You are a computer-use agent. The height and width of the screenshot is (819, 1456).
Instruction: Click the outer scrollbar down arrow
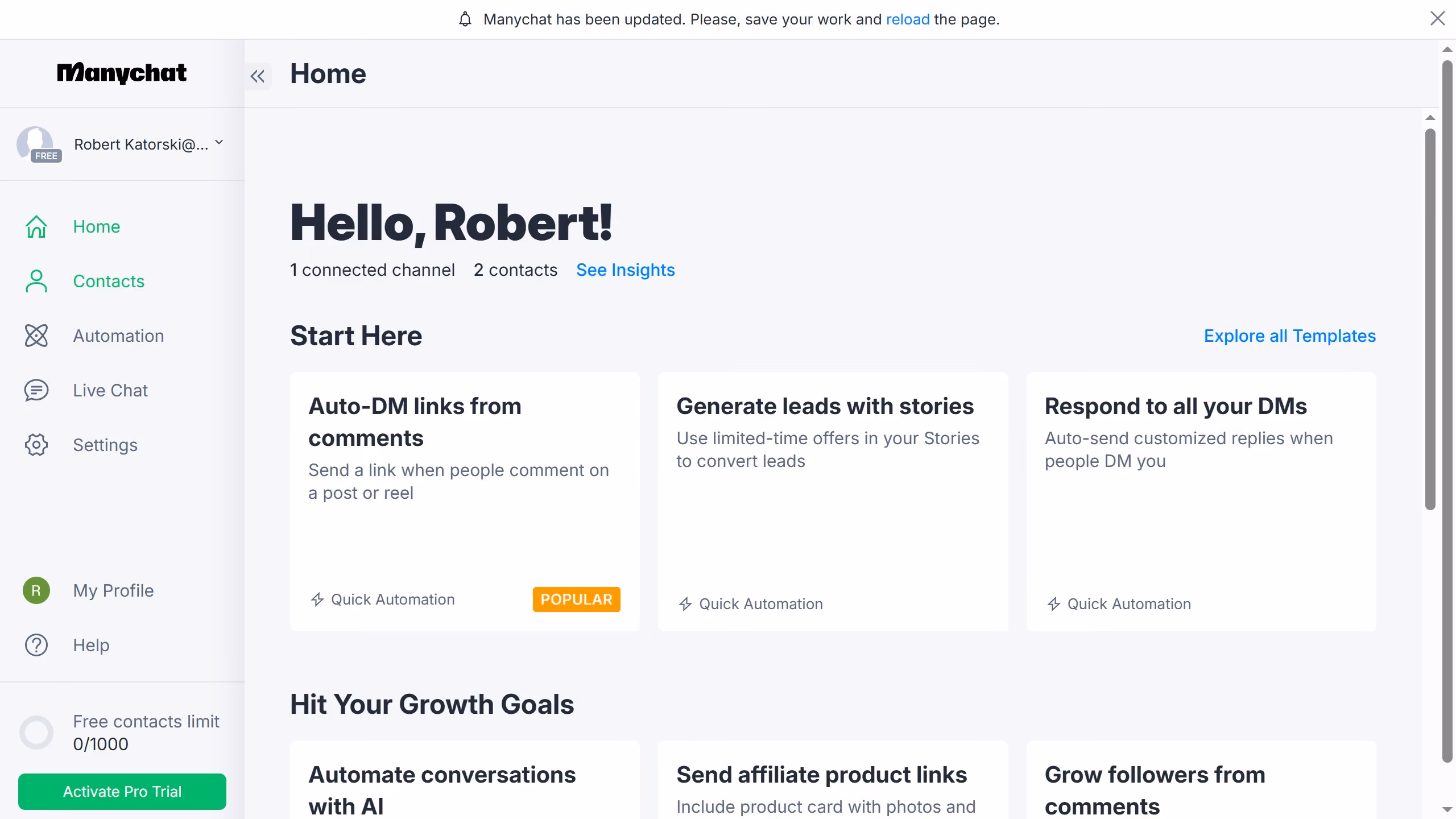[x=1447, y=809]
